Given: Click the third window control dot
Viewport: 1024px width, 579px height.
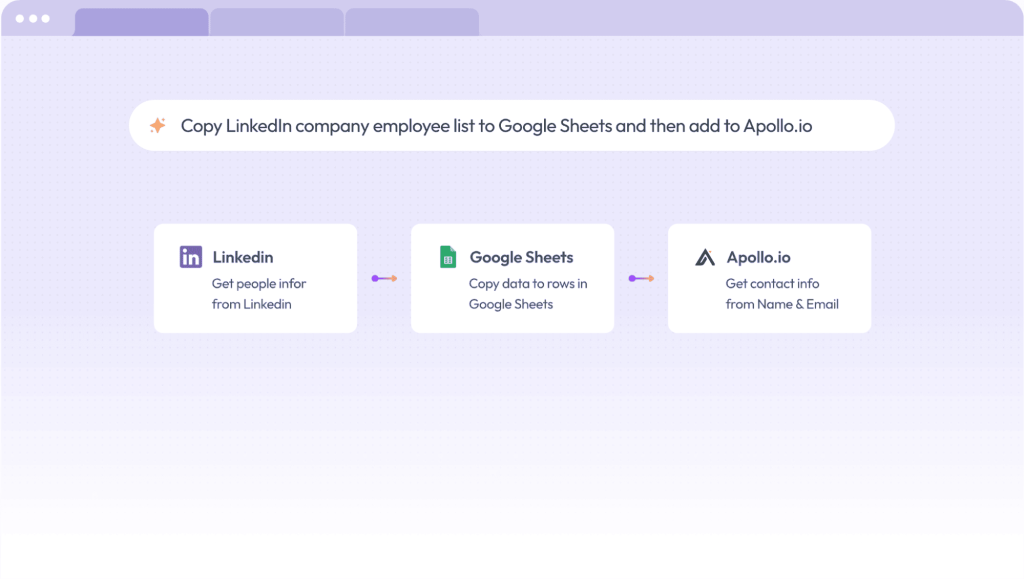Looking at the screenshot, I should [x=45, y=19].
